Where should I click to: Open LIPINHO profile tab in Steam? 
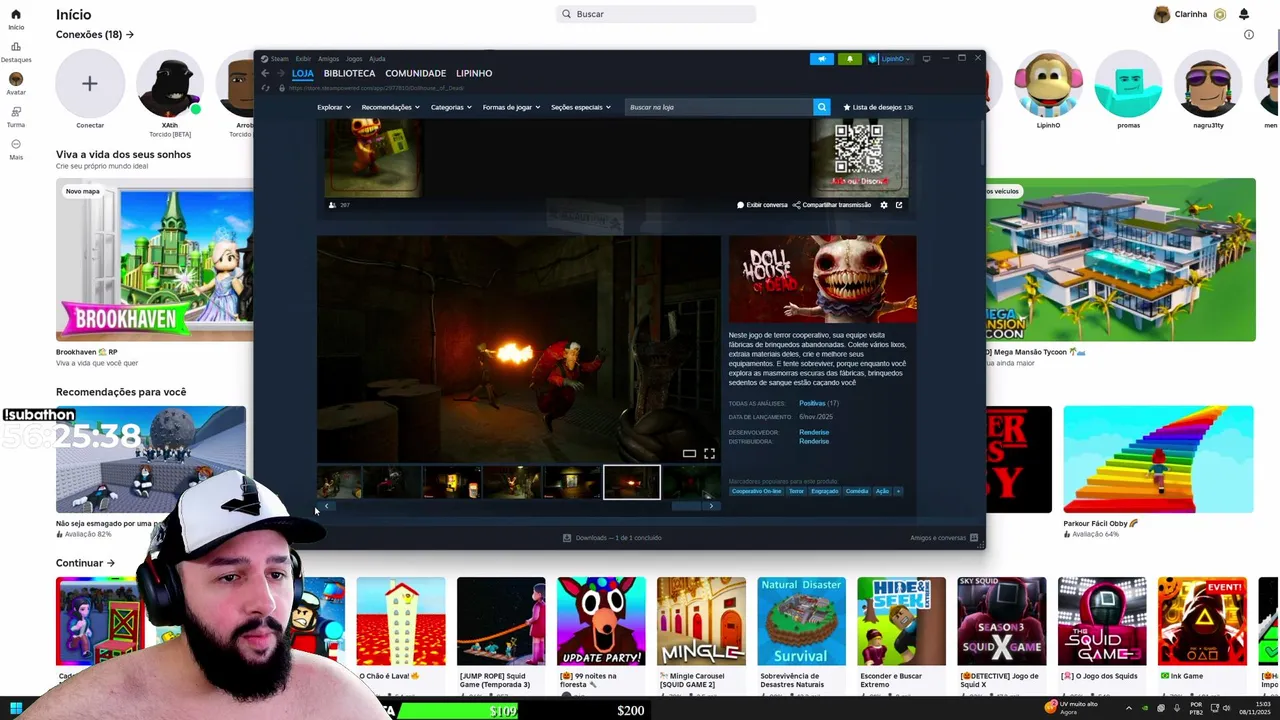point(474,73)
